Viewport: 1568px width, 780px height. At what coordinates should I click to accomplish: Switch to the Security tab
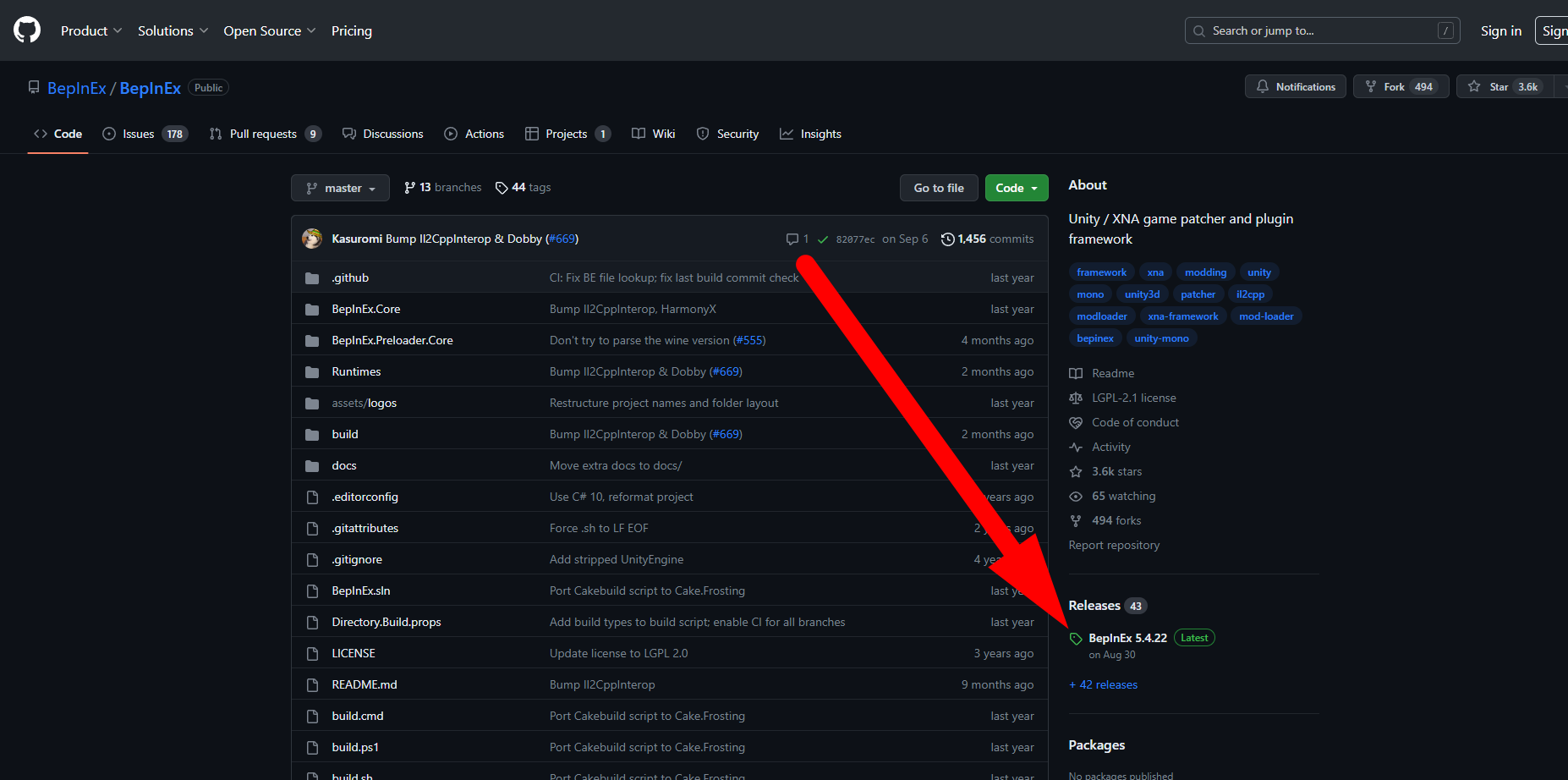[727, 134]
